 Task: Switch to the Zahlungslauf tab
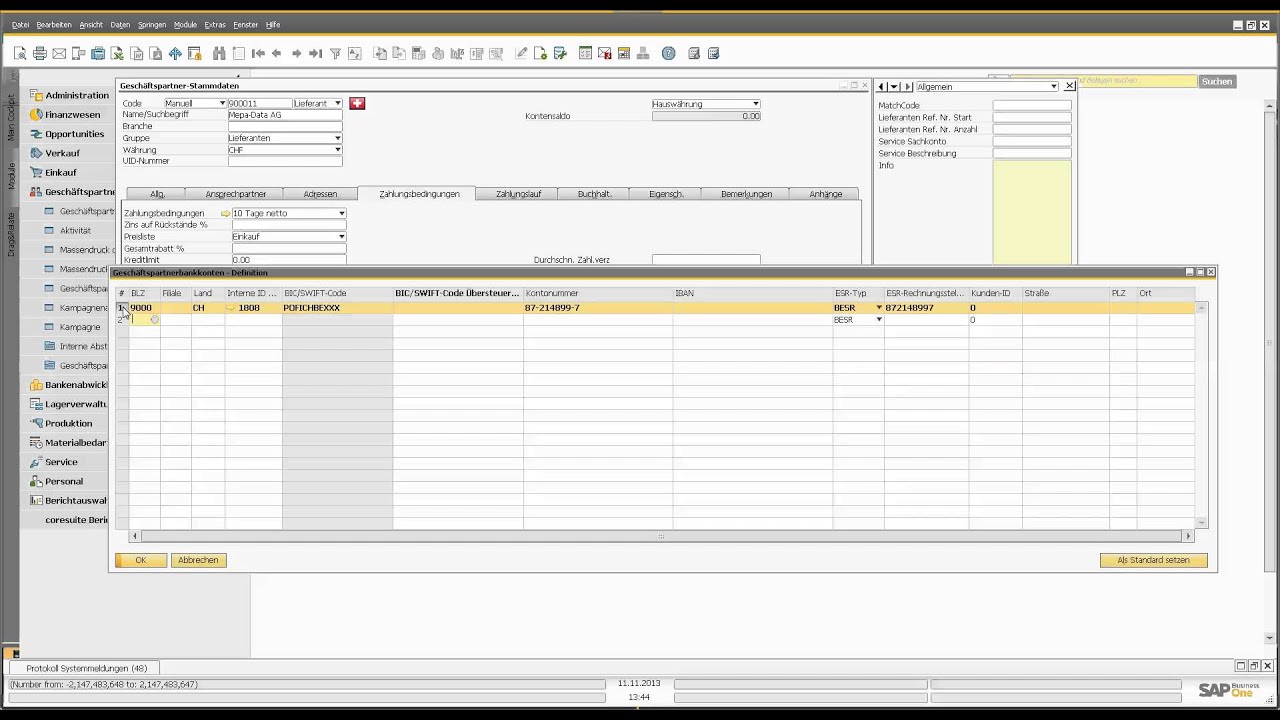tap(518, 194)
